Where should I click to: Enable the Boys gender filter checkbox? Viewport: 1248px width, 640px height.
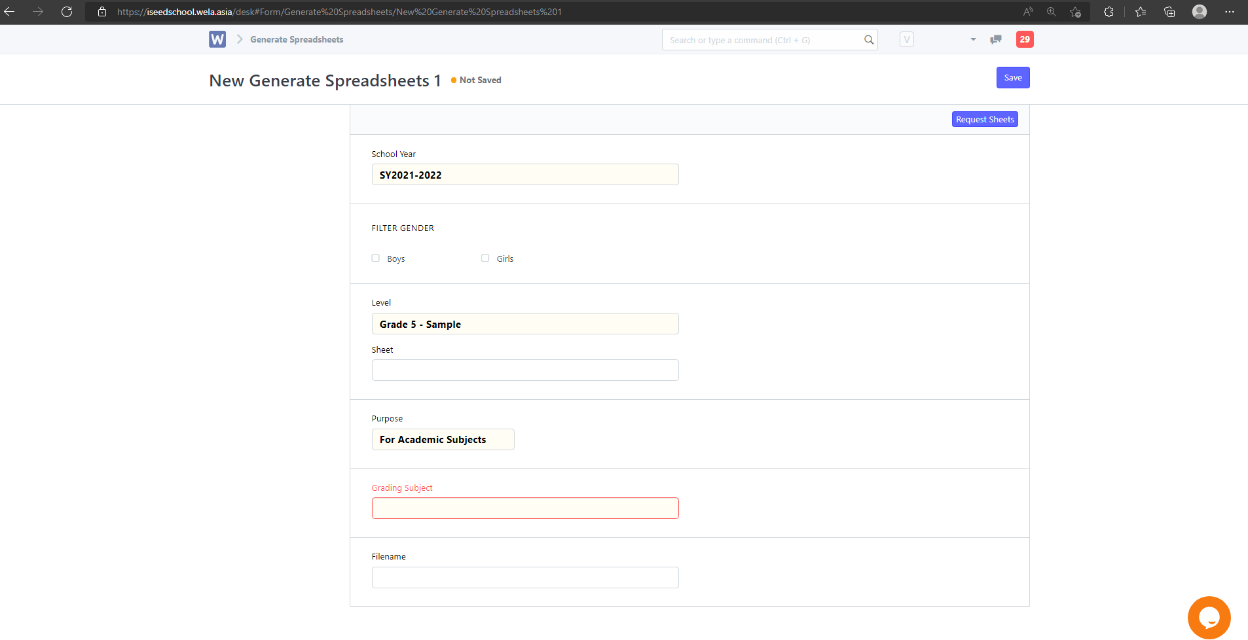coord(376,258)
